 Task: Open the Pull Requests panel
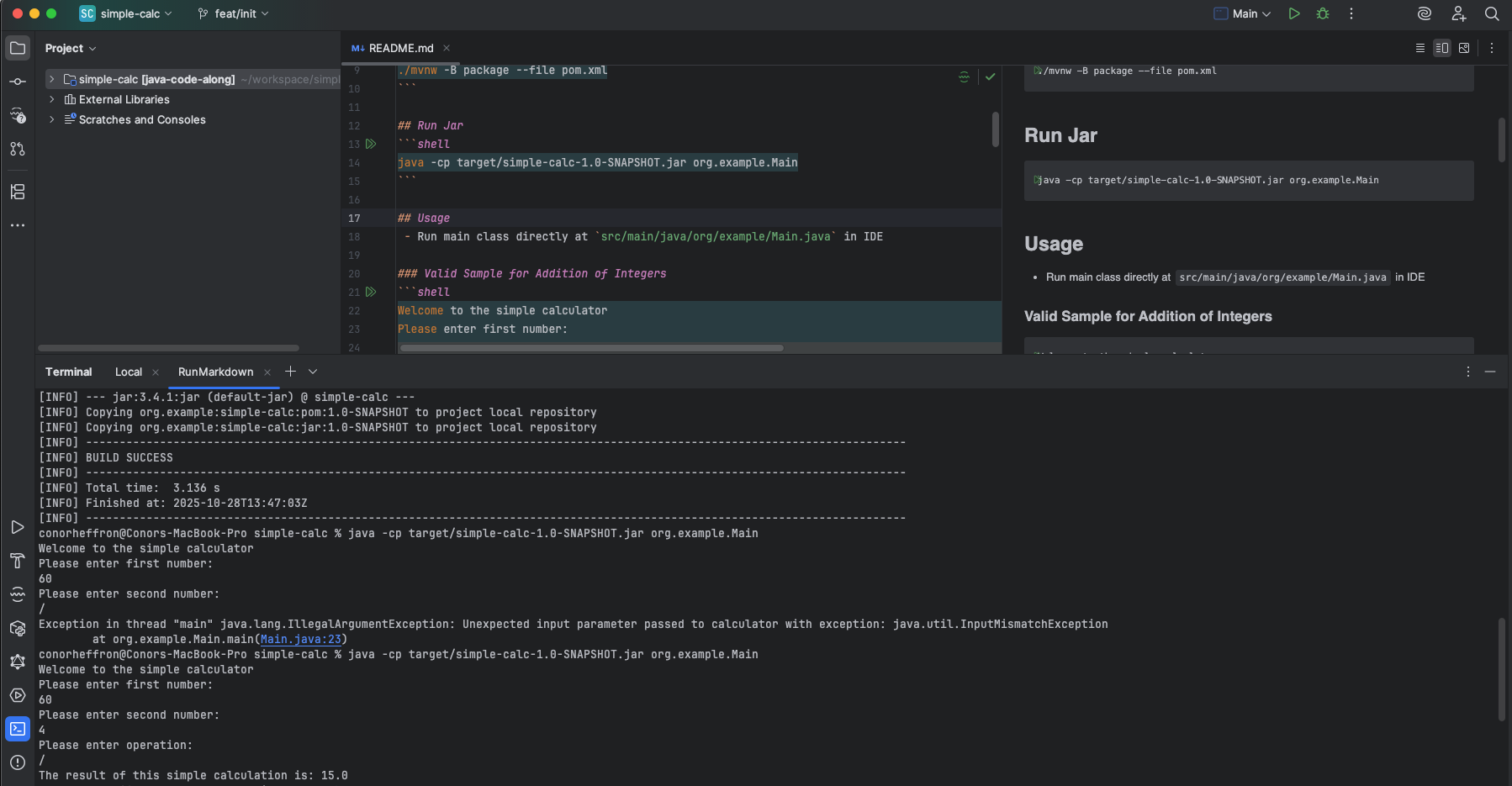[18, 149]
